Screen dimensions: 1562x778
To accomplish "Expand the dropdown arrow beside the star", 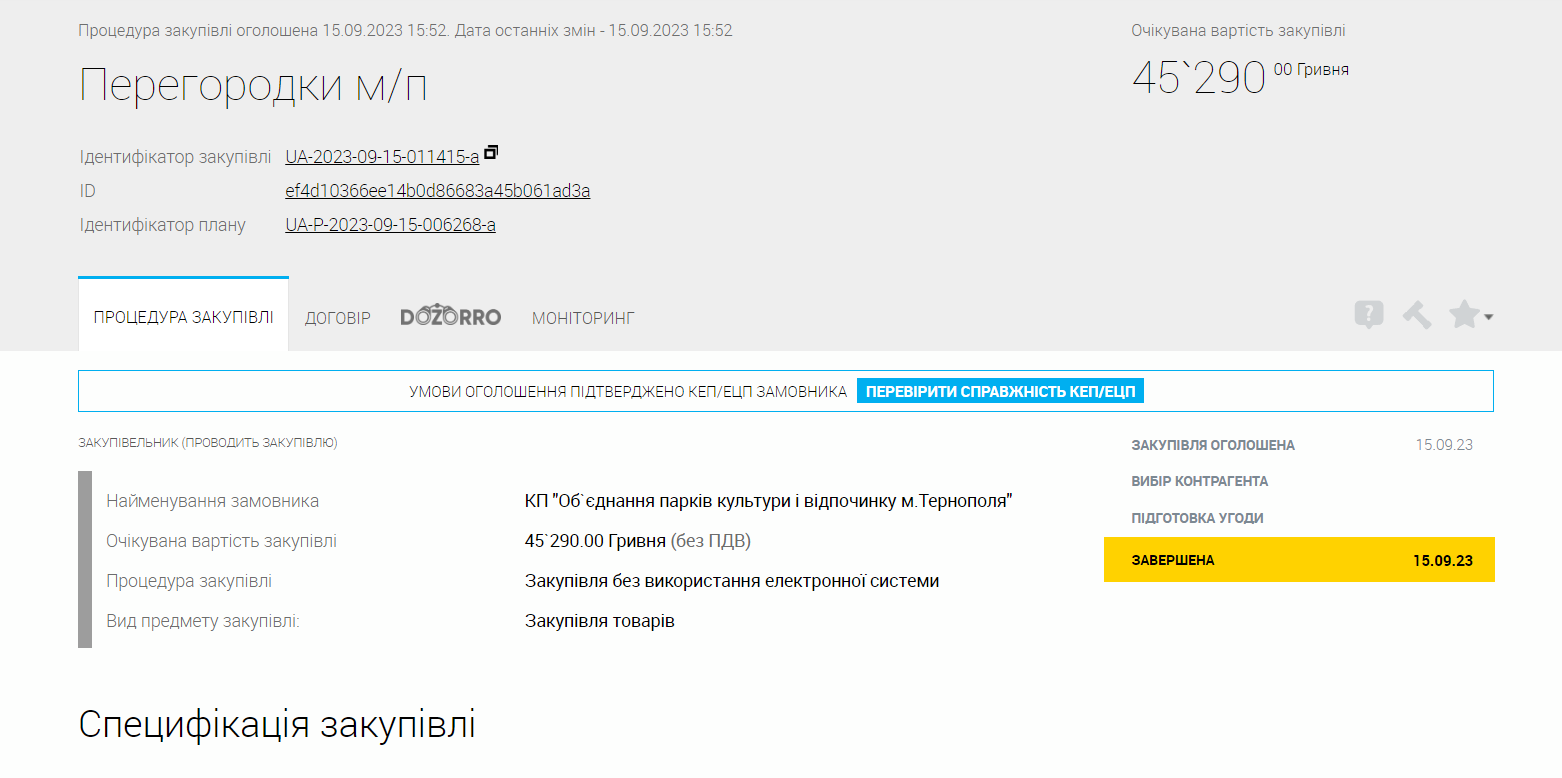I will point(1489,317).
